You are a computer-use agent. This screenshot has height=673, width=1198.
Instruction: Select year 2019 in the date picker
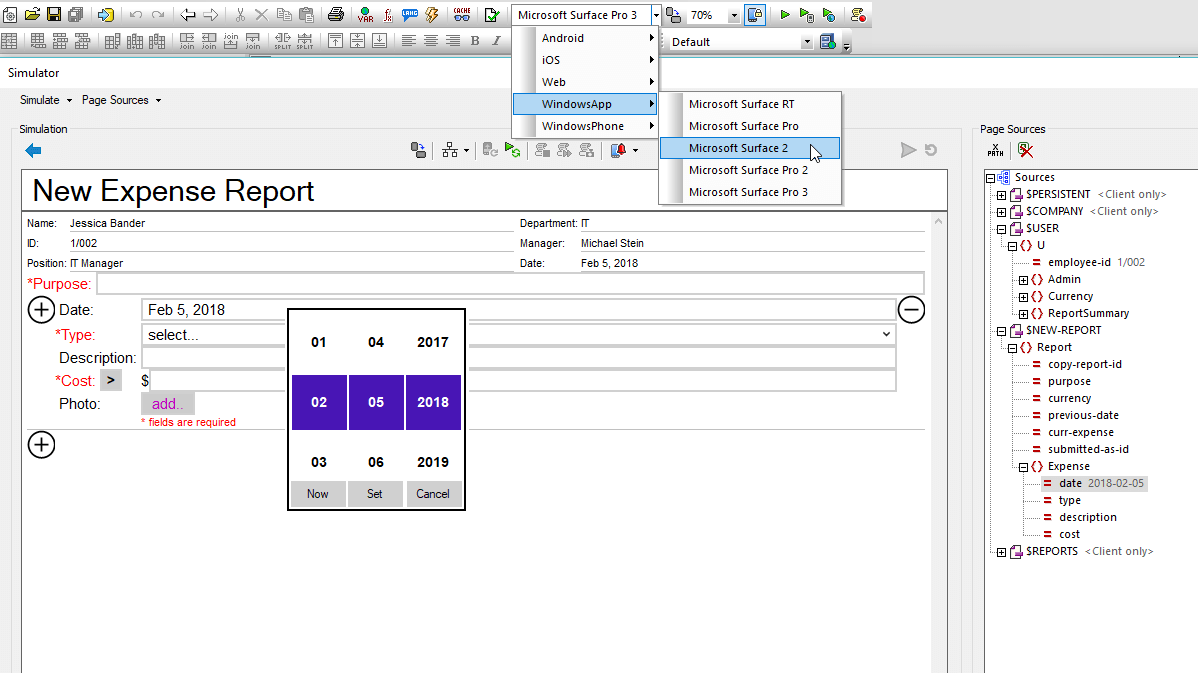tap(433, 462)
